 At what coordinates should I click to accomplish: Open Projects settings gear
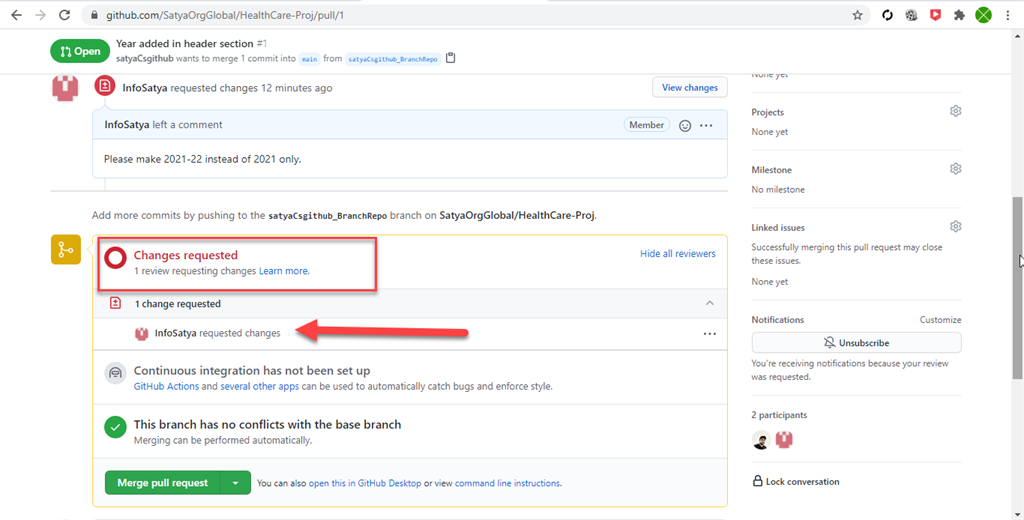pos(955,111)
